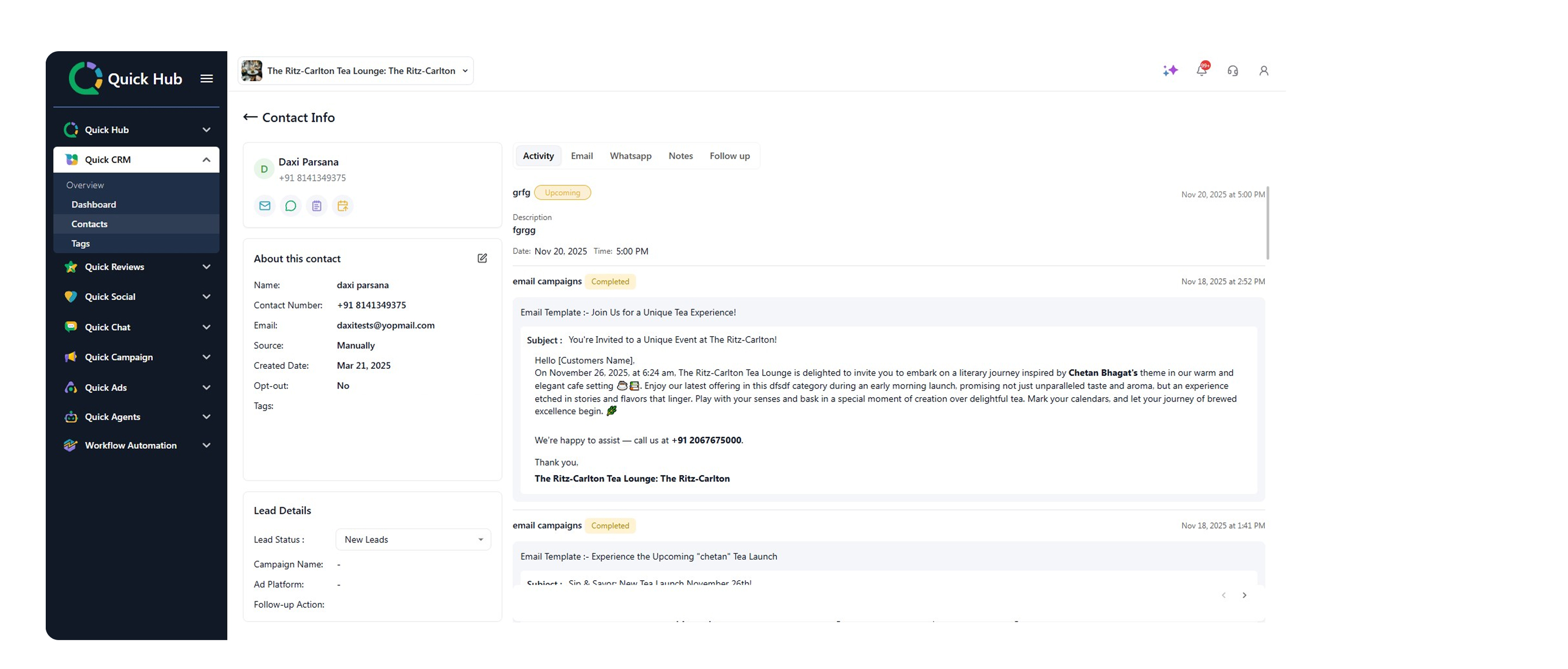Go back using Contact Info arrow

[x=250, y=117]
